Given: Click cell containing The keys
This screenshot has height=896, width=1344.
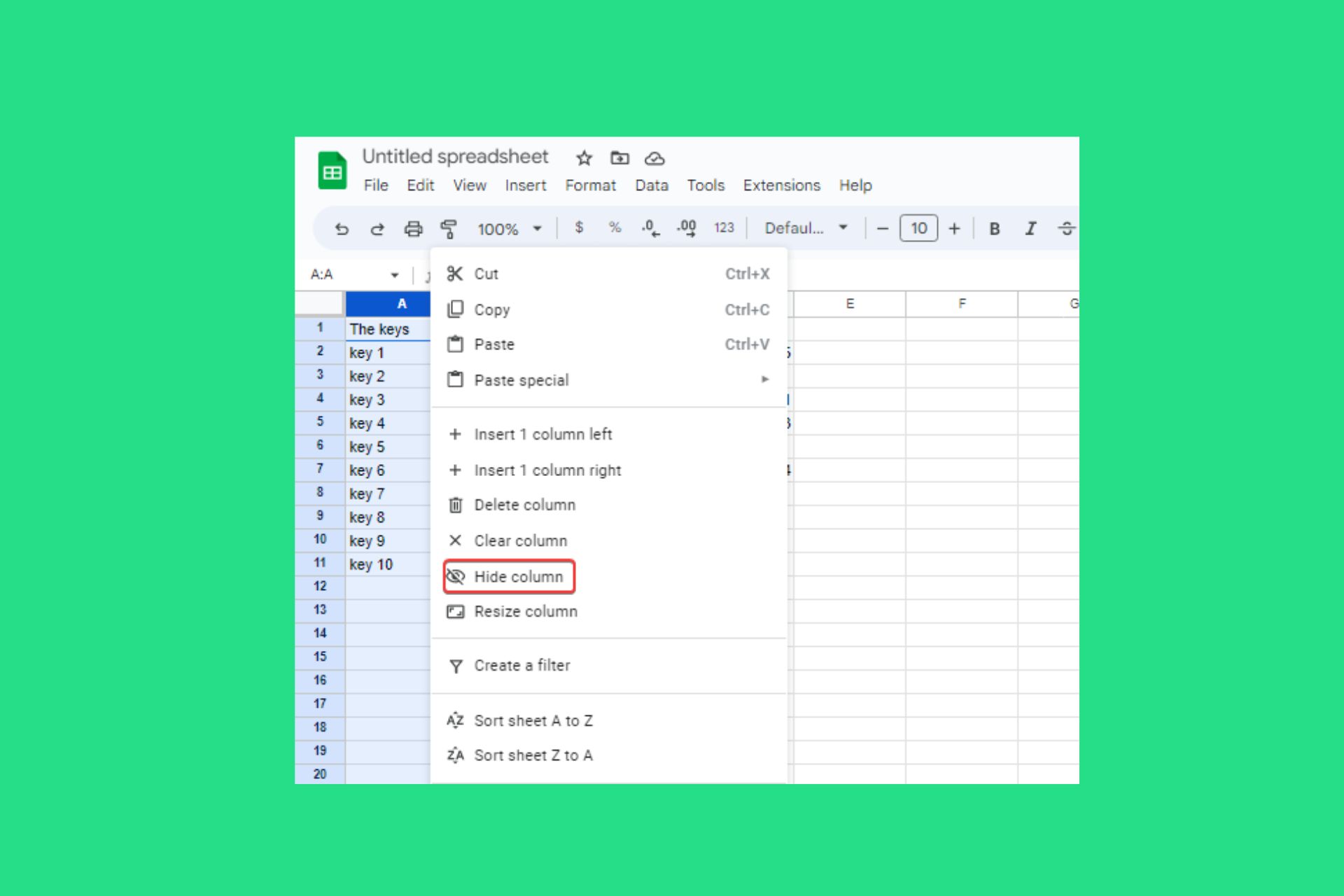Looking at the screenshot, I should 388,329.
